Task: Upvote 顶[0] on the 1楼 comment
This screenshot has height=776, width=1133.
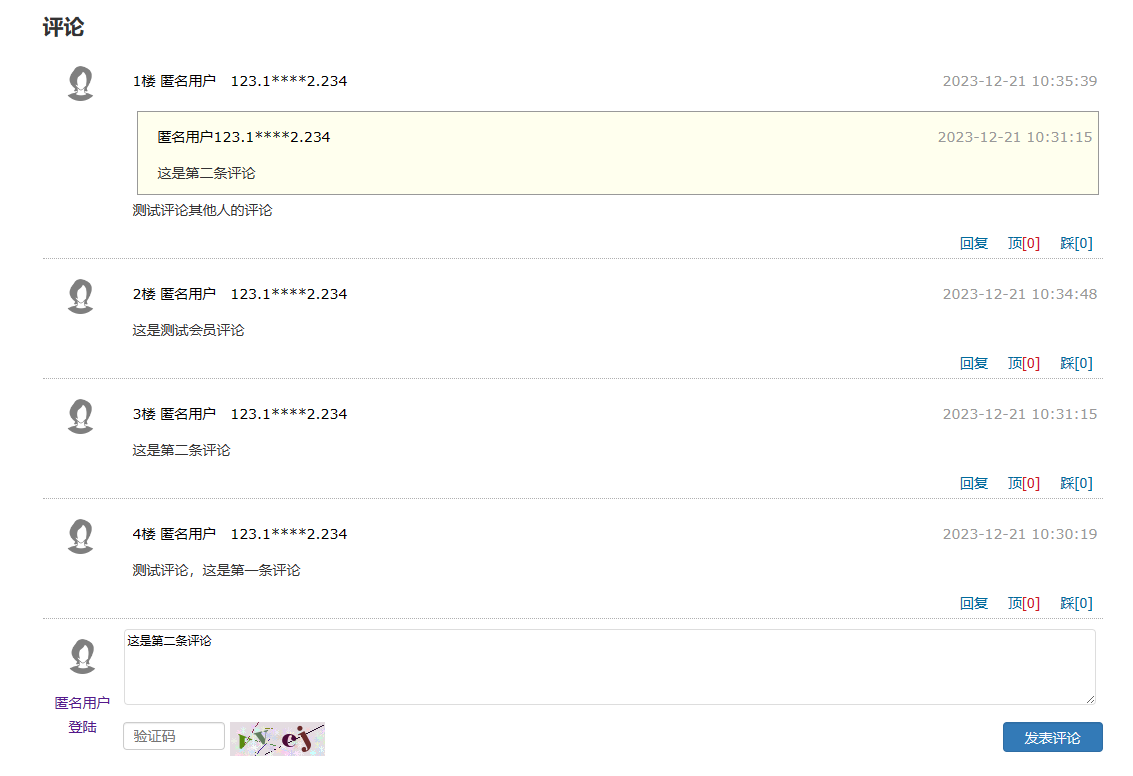Action: [x=1024, y=243]
